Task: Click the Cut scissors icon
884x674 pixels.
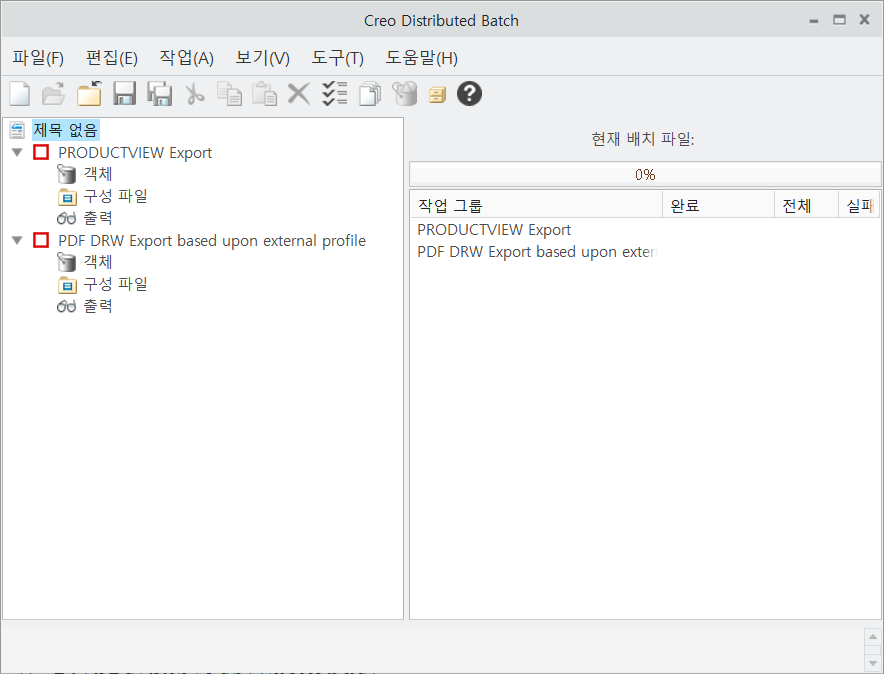Action: point(195,94)
